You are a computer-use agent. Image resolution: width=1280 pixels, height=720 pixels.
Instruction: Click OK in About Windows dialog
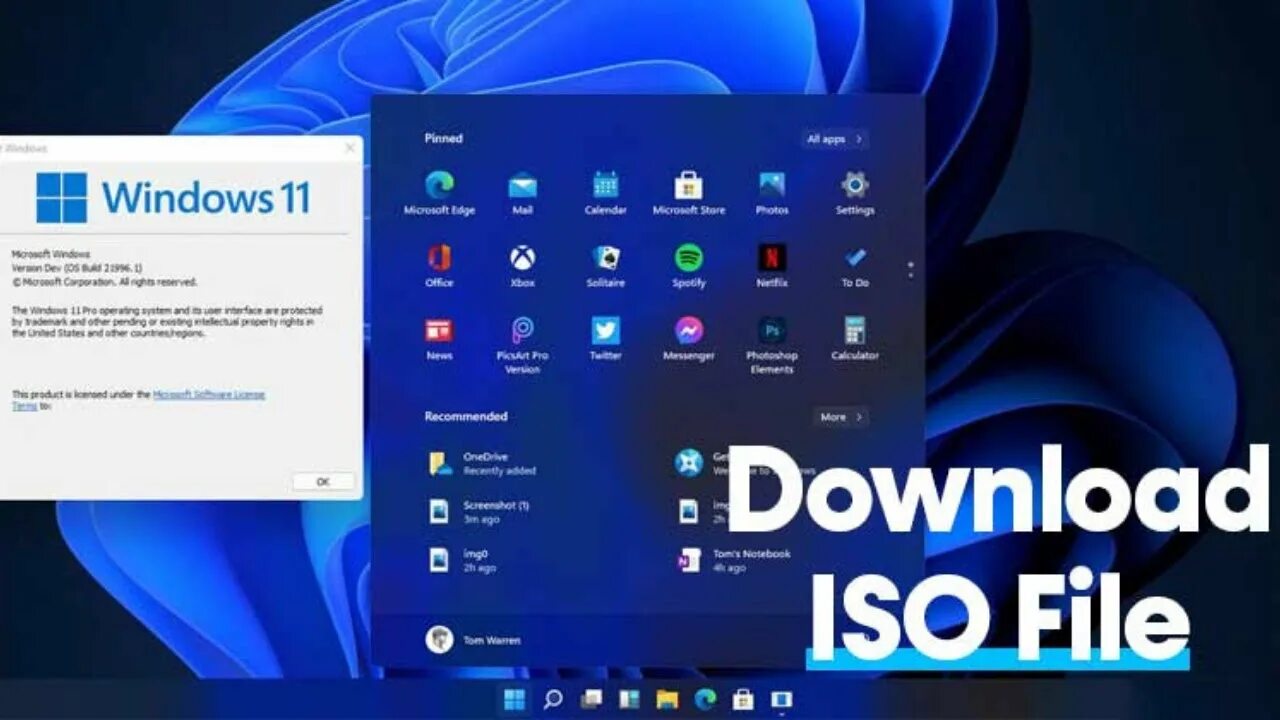(x=323, y=481)
